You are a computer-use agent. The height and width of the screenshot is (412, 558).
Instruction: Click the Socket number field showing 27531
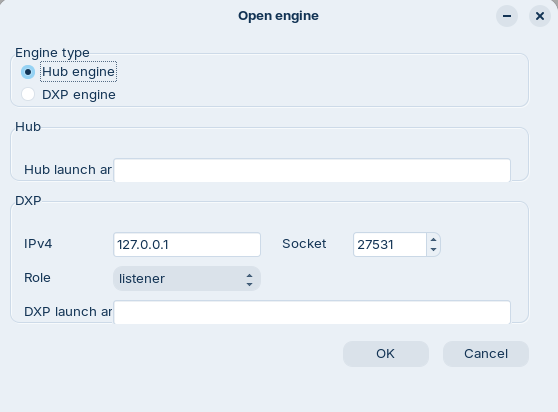tap(390, 244)
